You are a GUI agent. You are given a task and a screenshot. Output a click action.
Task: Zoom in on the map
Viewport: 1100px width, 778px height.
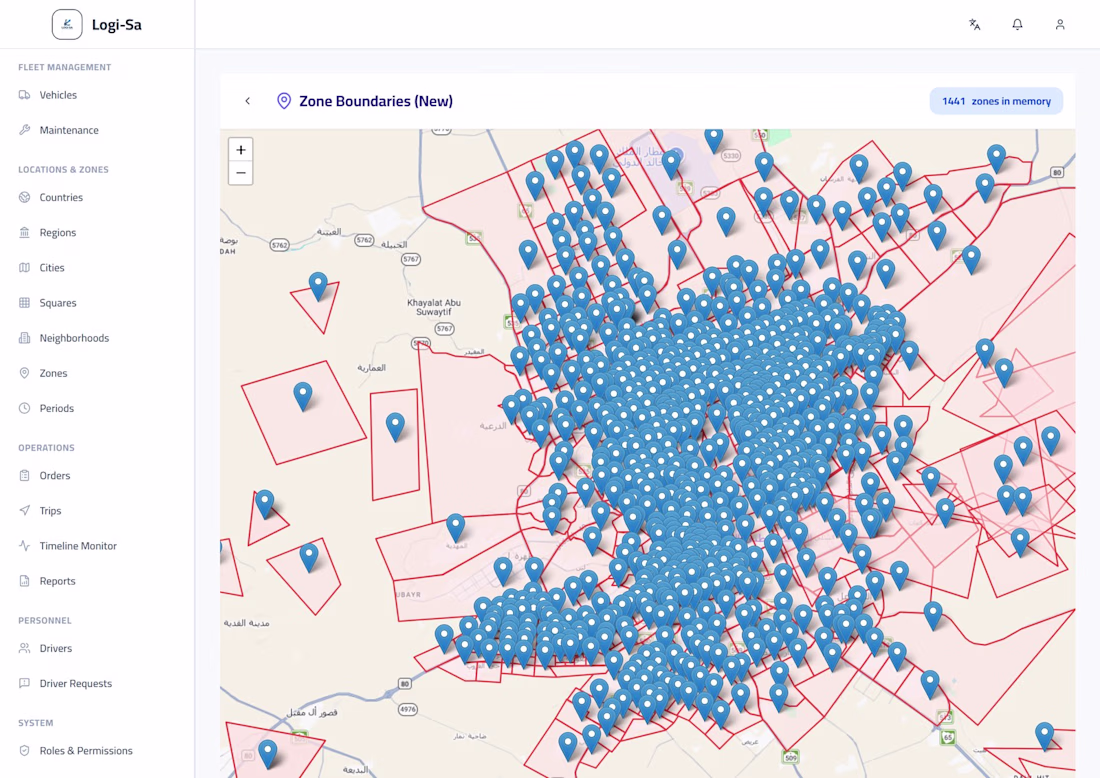(x=241, y=149)
